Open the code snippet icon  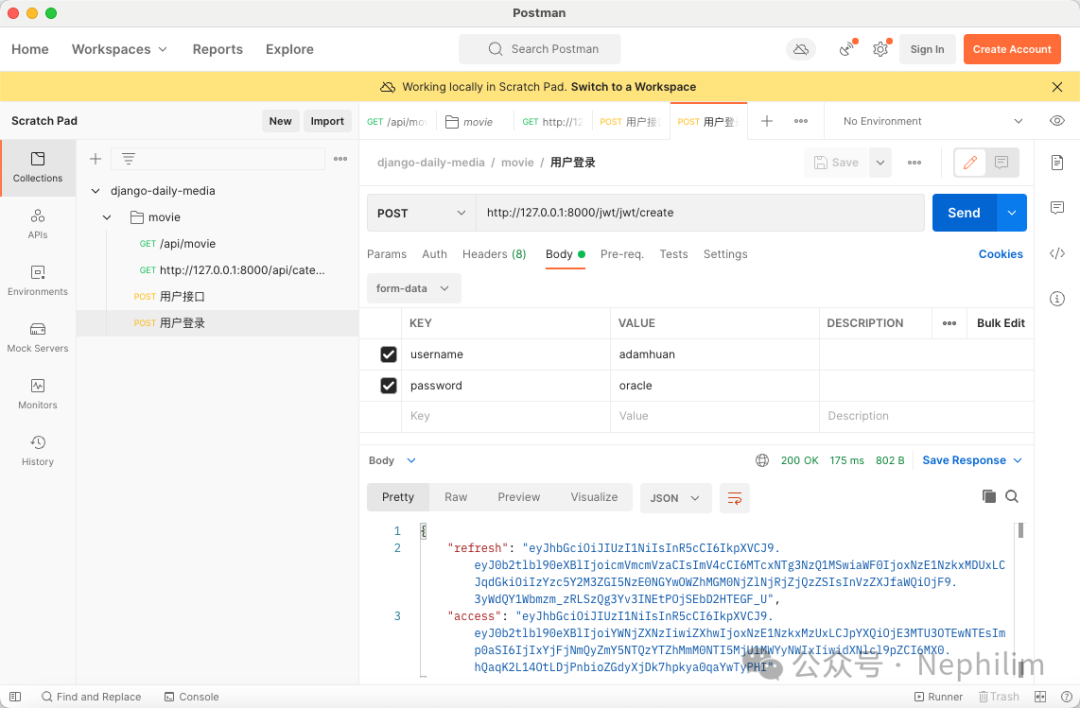pyautogui.click(x=1057, y=253)
